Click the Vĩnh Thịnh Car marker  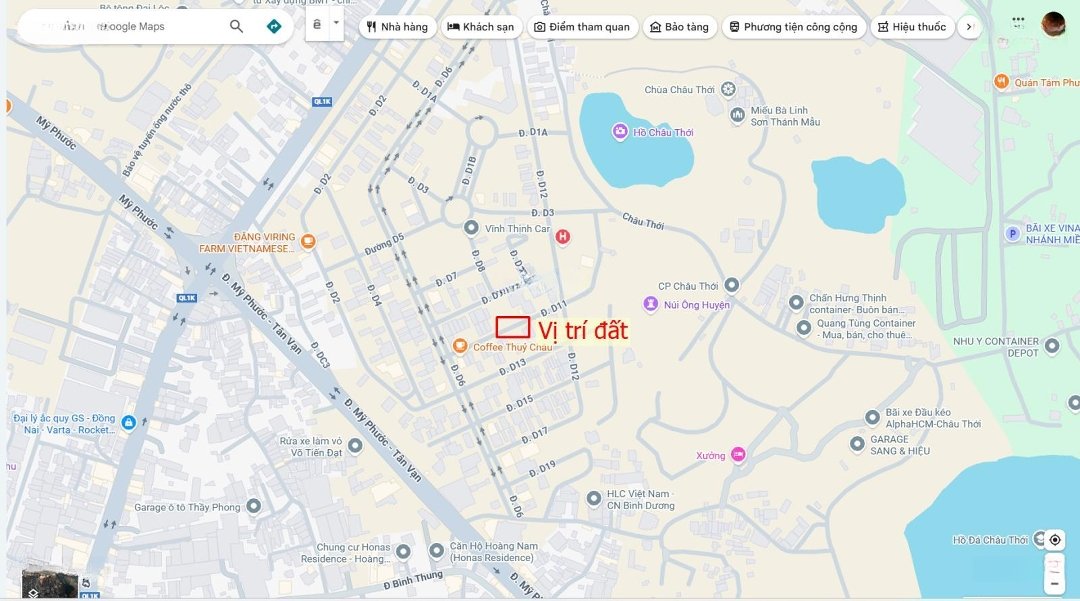(471, 228)
